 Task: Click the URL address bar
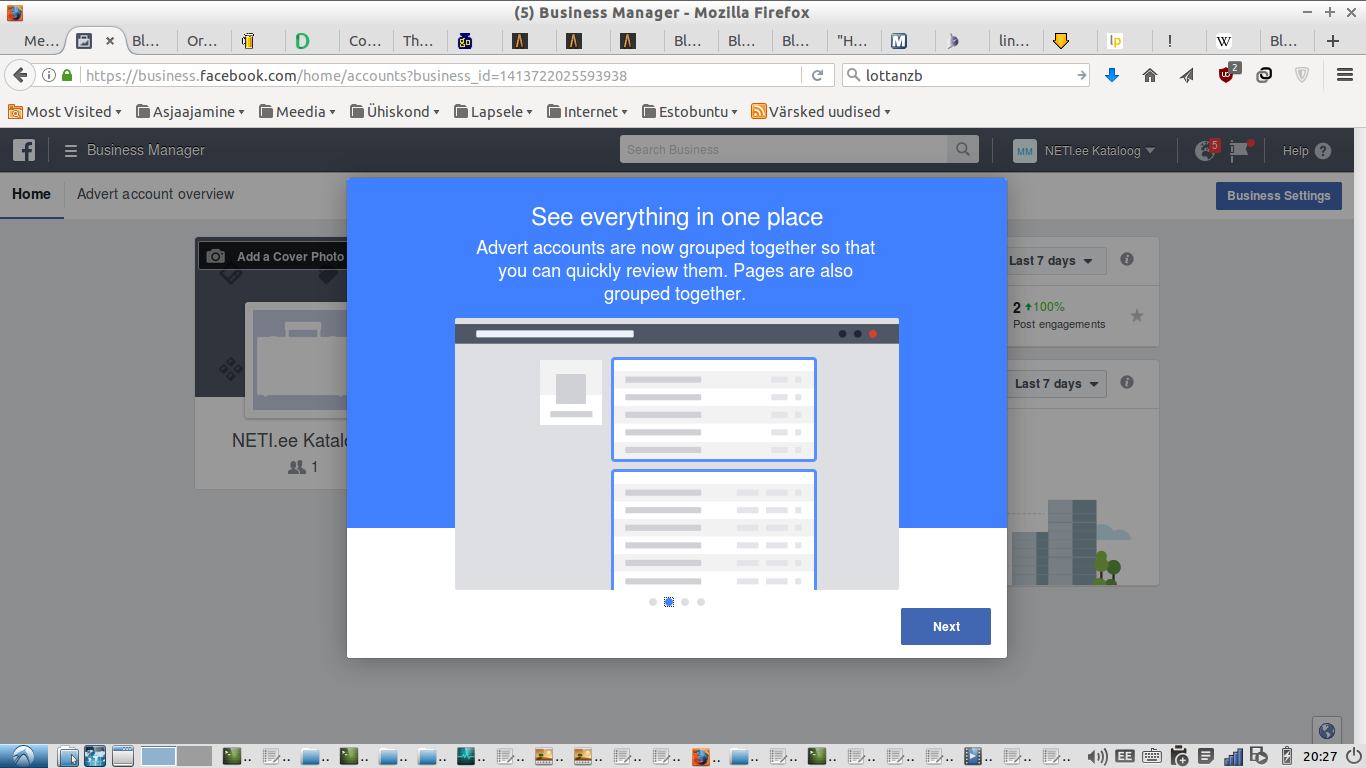coord(440,75)
